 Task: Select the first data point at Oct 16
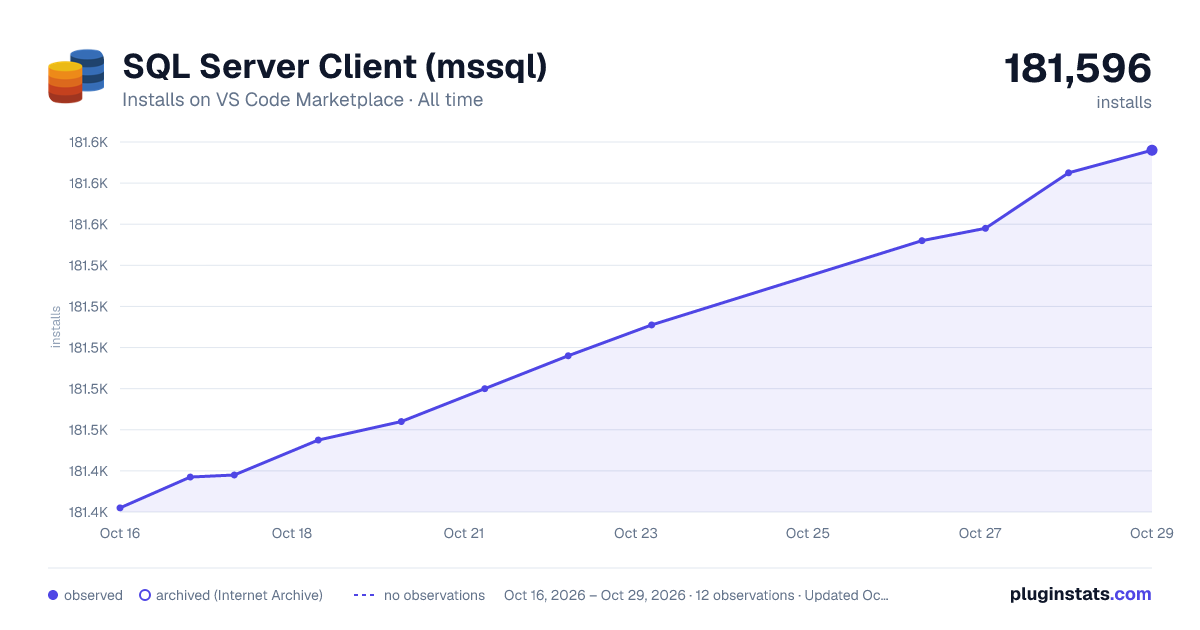pyautogui.click(x=120, y=508)
